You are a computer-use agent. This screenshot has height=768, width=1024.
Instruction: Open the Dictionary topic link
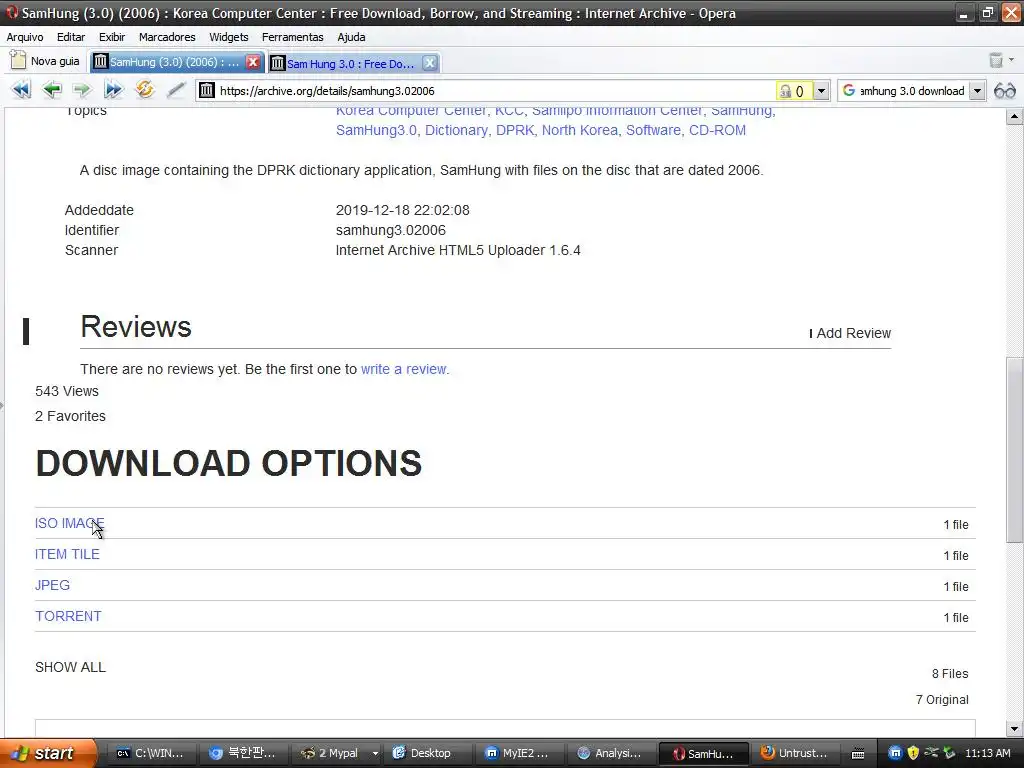(x=456, y=130)
